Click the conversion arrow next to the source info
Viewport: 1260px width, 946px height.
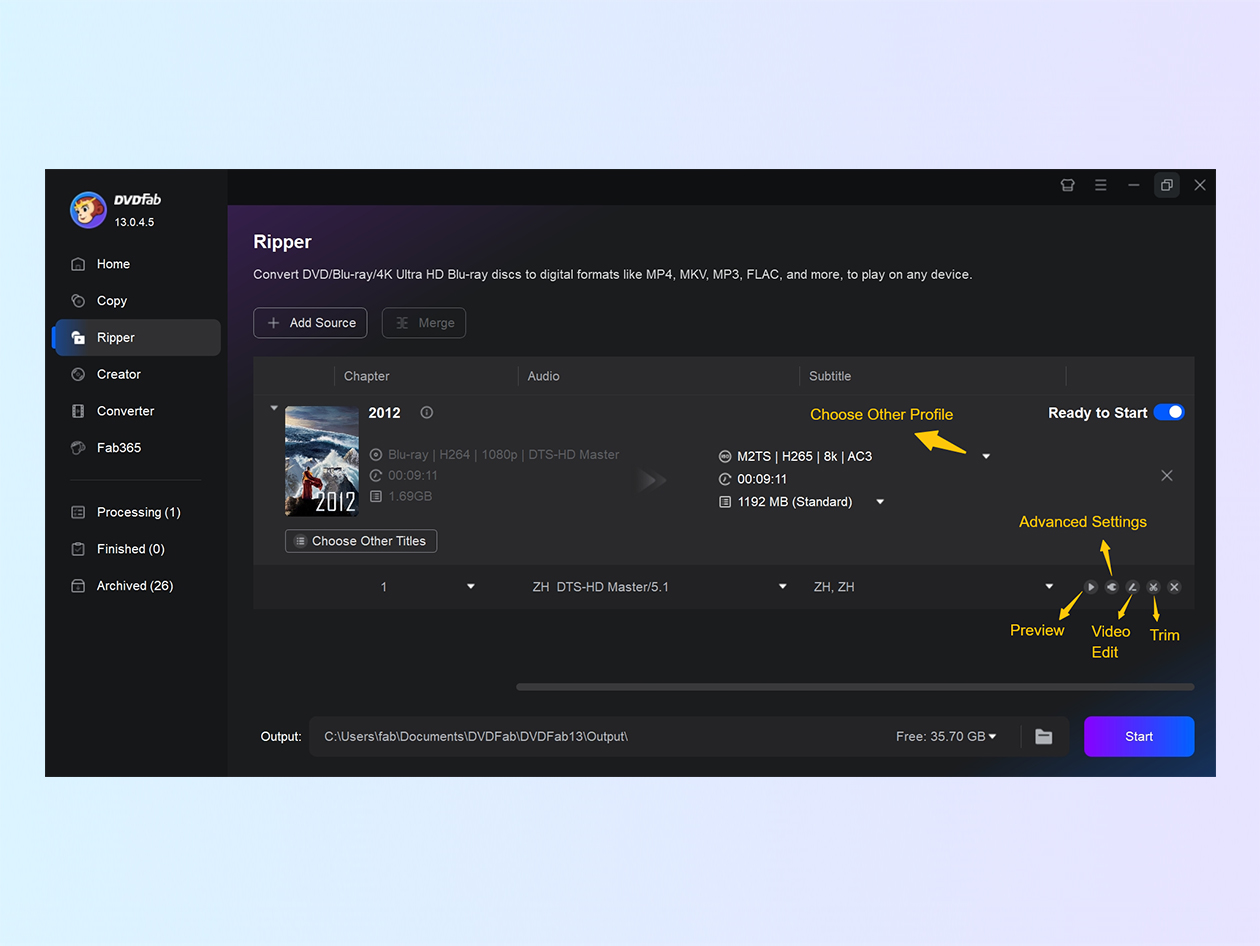[651, 480]
